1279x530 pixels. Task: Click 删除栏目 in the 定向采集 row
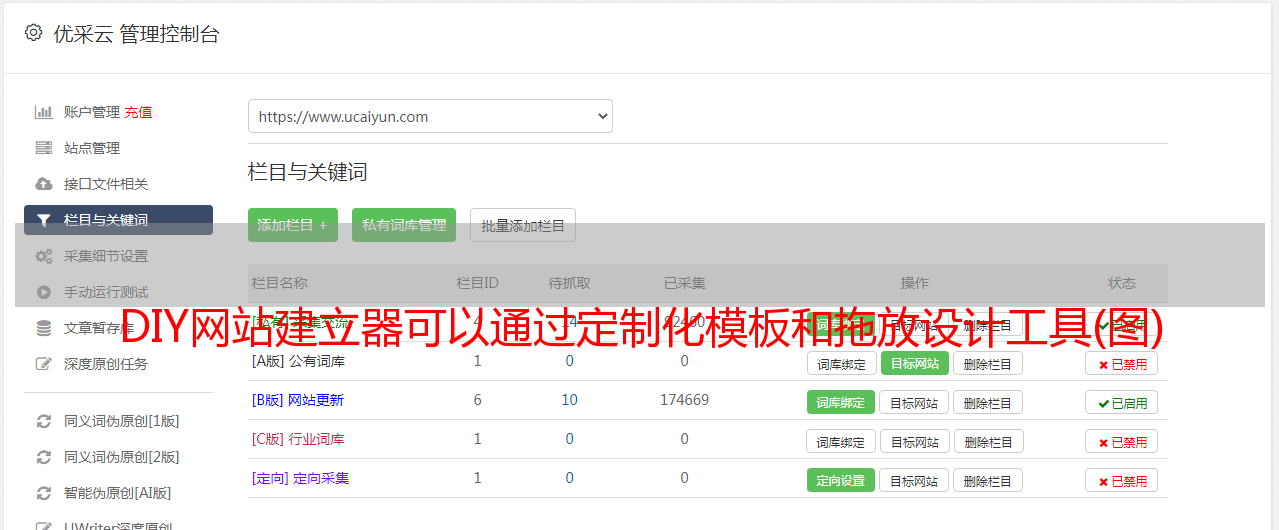(988, 480)
